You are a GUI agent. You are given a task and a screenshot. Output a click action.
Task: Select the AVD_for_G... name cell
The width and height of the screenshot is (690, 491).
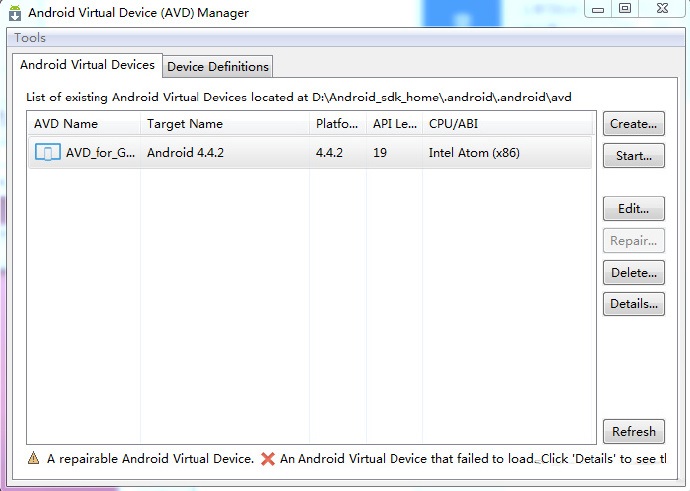click(100, 153)
